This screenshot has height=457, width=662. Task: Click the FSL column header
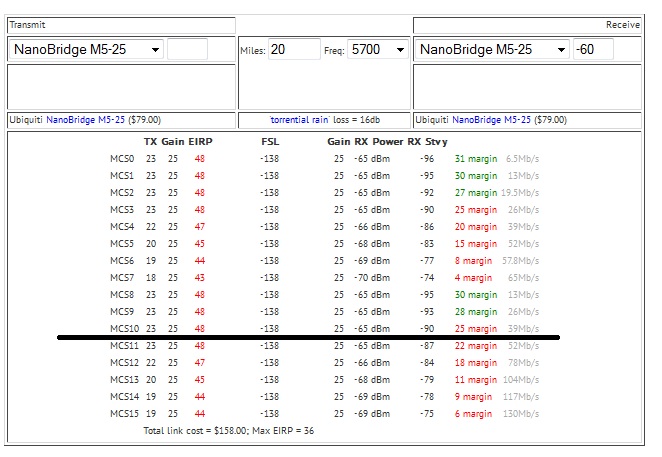tap(270, 142)
